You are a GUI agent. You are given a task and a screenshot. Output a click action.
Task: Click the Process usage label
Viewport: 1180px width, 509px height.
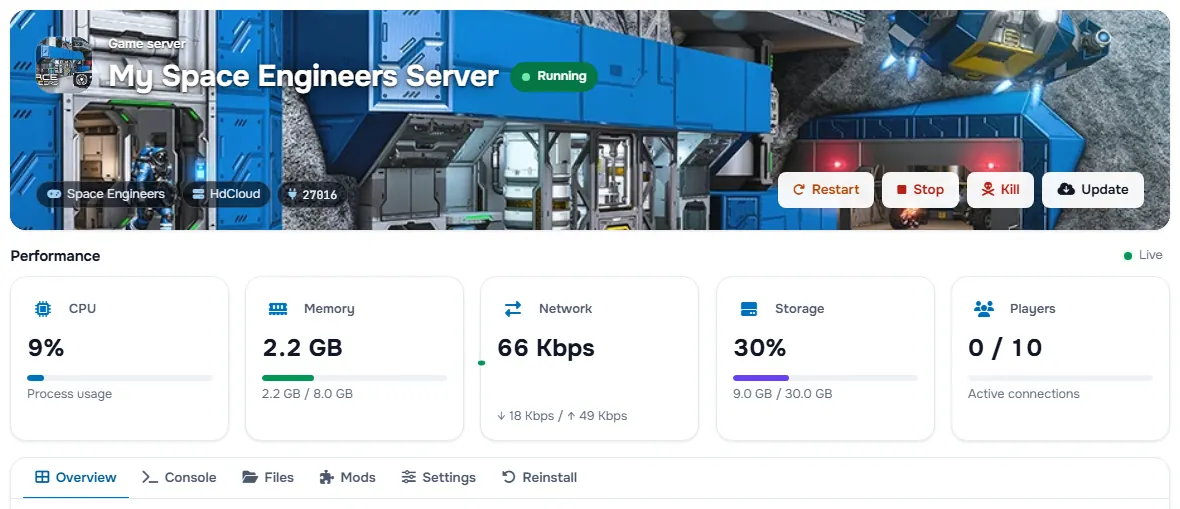pyautogui.click(x=69, y=394)
